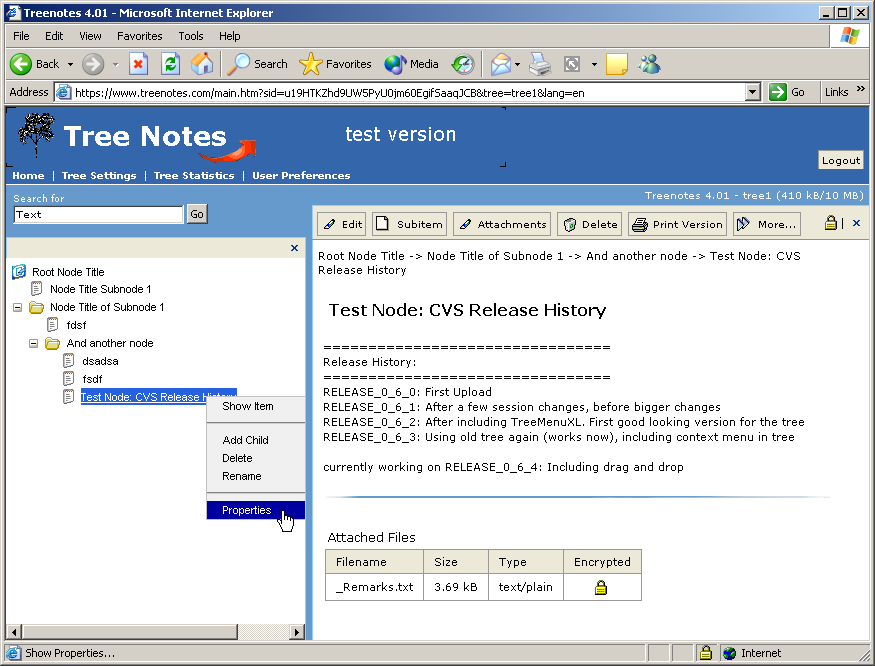875x666 pixels.
Task: Open the Tools menu
Action: point(191,36)
